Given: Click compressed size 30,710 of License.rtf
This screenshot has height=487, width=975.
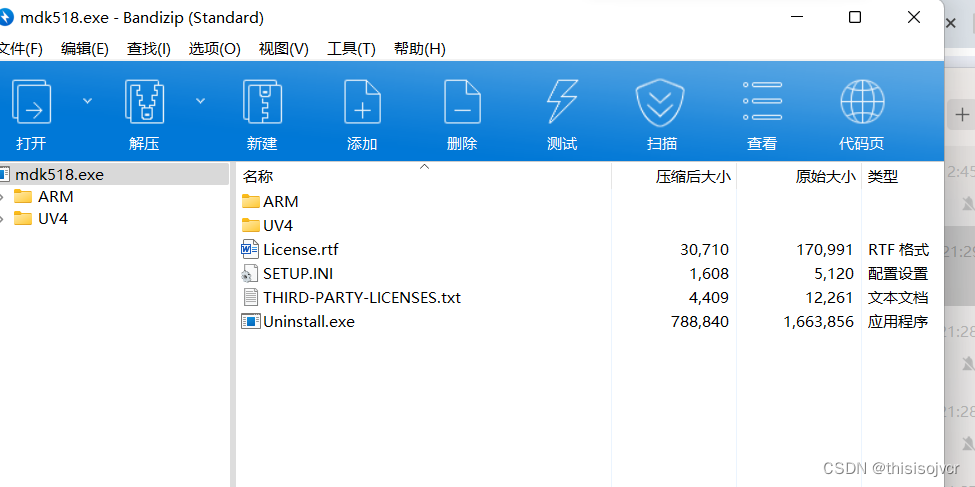Looking at the screenshot, I should (705, 249).
